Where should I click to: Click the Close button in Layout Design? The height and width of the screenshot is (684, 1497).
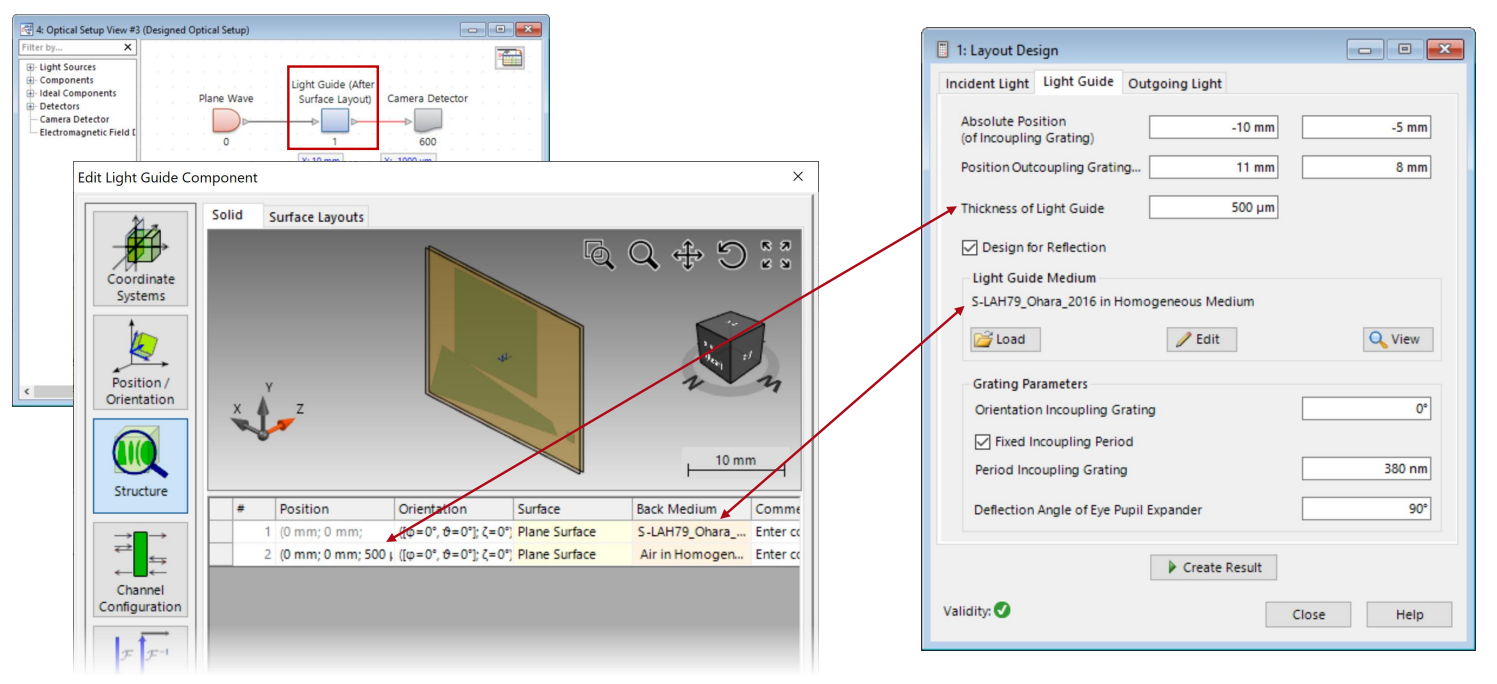tap(1308, 614)
